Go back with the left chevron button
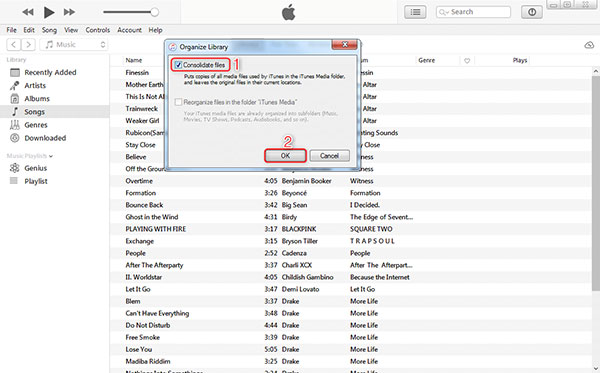600x373 pixels. tap(13, 45)
